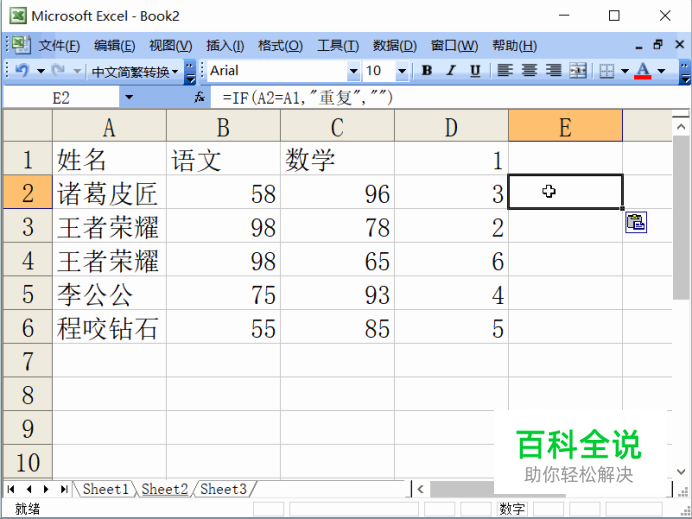Click the Undo toolbar icon
Image resolution: width=692 pixels, height=519 pixels.
click(x=22, y=70)
